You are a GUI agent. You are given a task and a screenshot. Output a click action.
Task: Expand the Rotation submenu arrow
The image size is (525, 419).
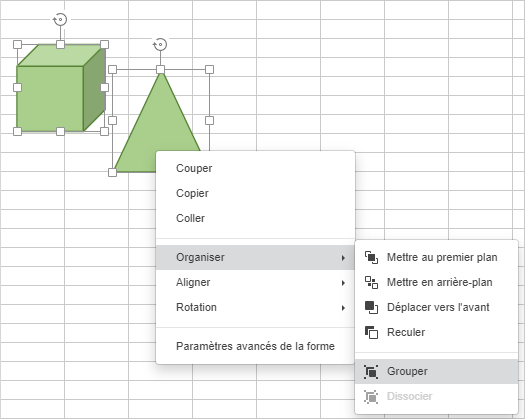pyautogui.click(x=343, y=308)
